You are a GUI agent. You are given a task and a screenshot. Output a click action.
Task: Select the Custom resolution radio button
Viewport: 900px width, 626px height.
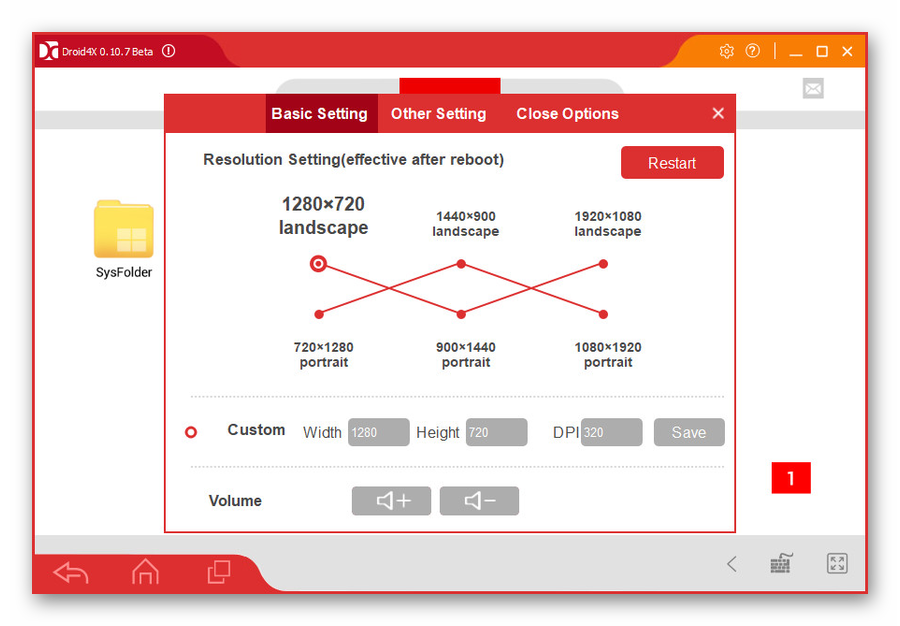pos(191,432)
